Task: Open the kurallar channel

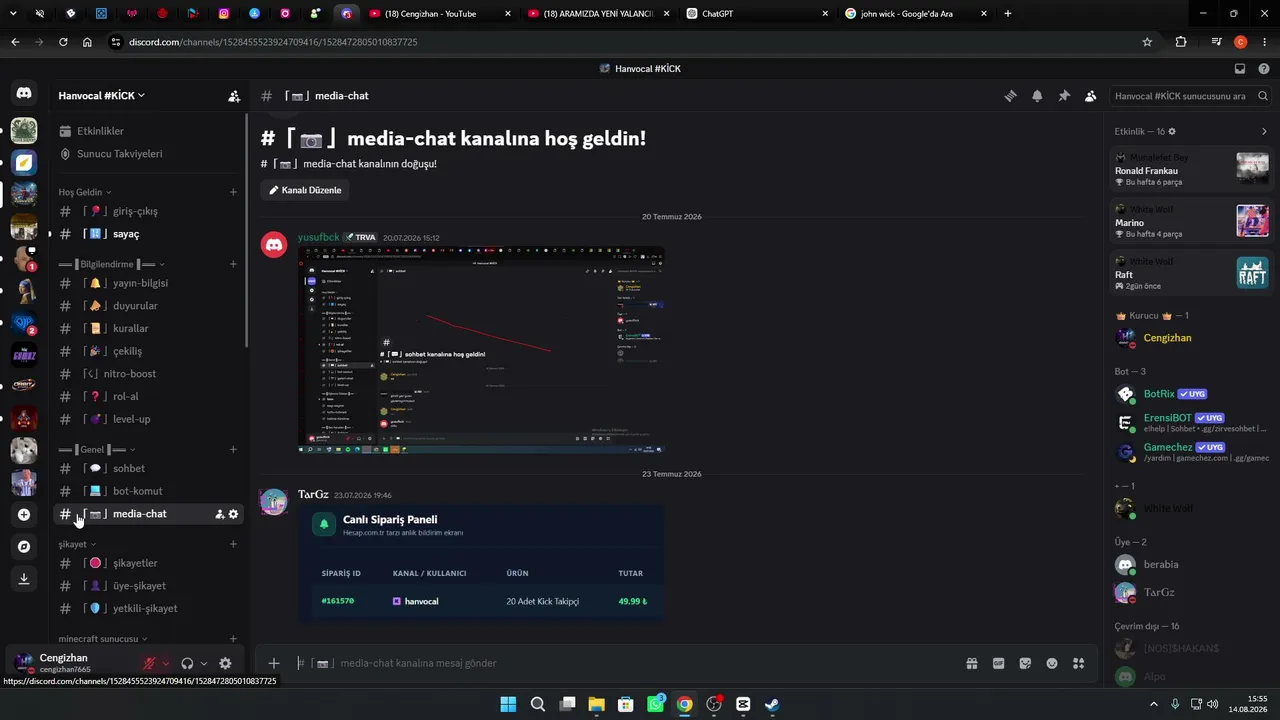Action: [148, 328]
